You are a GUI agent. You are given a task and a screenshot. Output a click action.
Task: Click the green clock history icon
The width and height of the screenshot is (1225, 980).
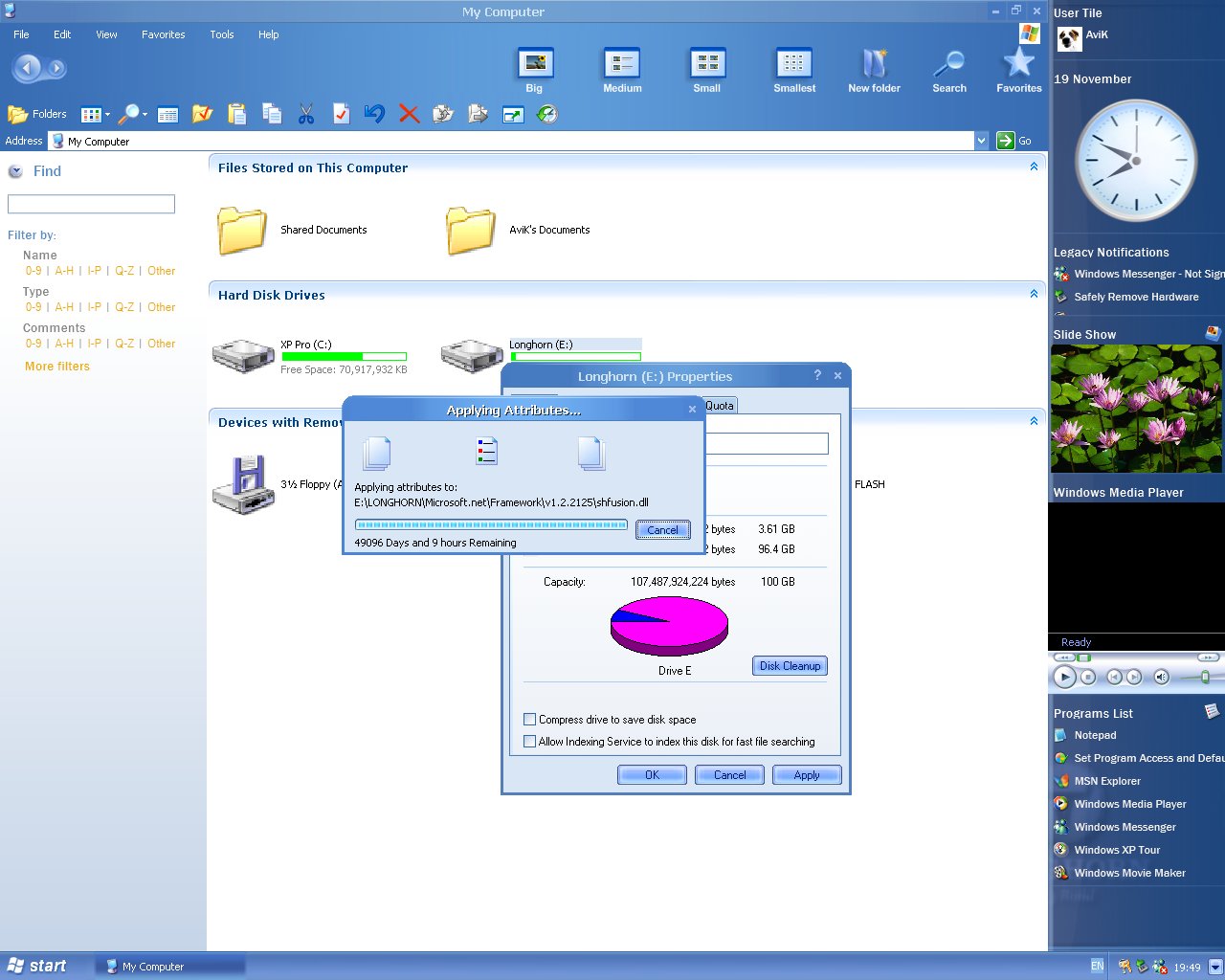tap(547, 115)
